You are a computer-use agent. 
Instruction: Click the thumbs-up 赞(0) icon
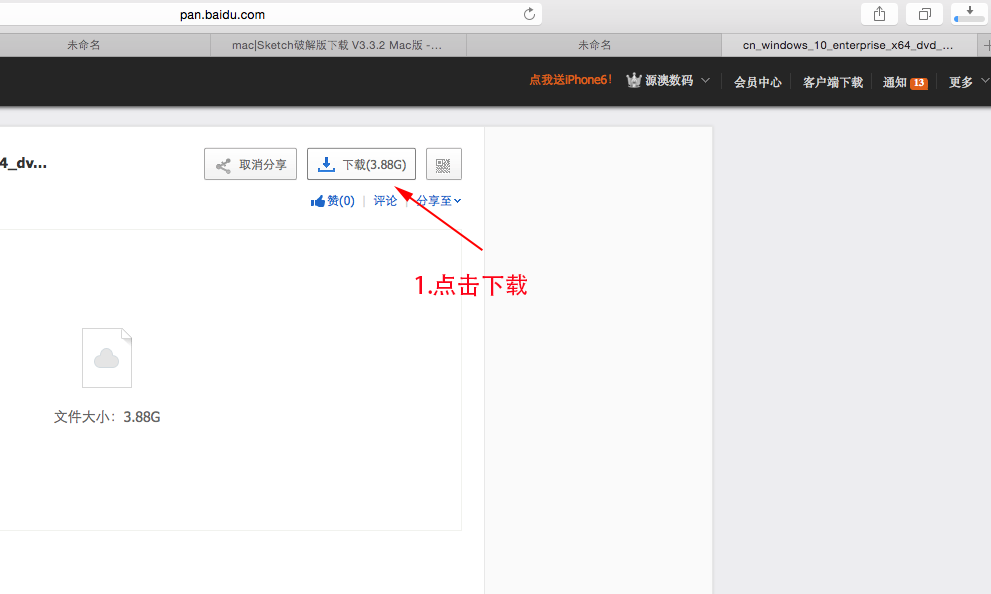317,201
